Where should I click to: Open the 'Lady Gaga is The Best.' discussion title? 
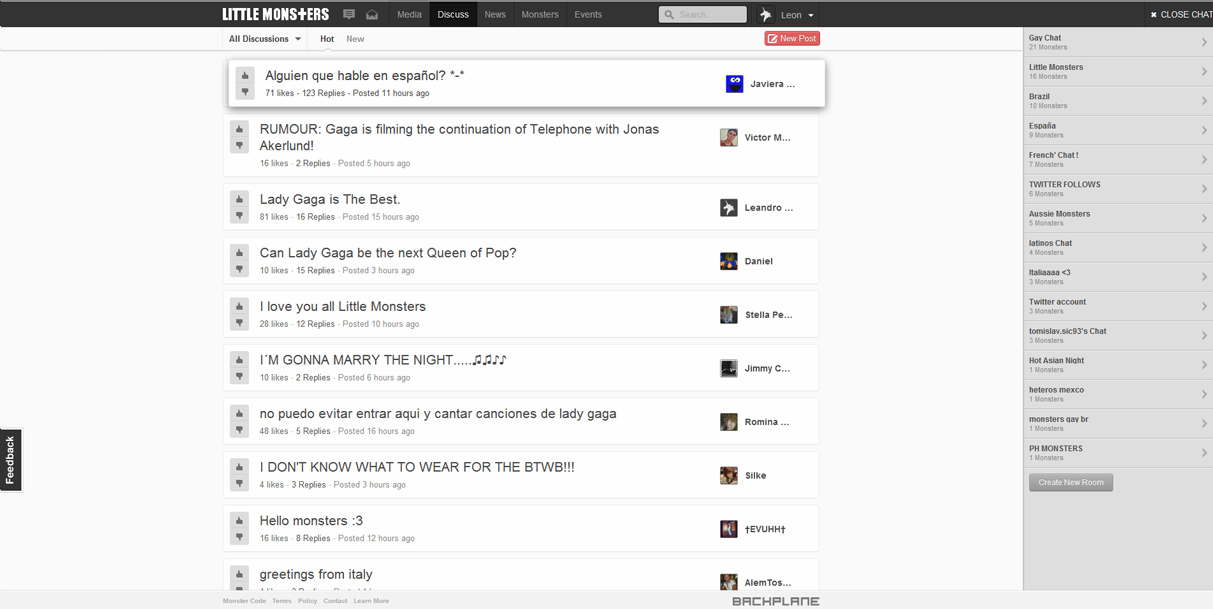(x=330, y=199)
